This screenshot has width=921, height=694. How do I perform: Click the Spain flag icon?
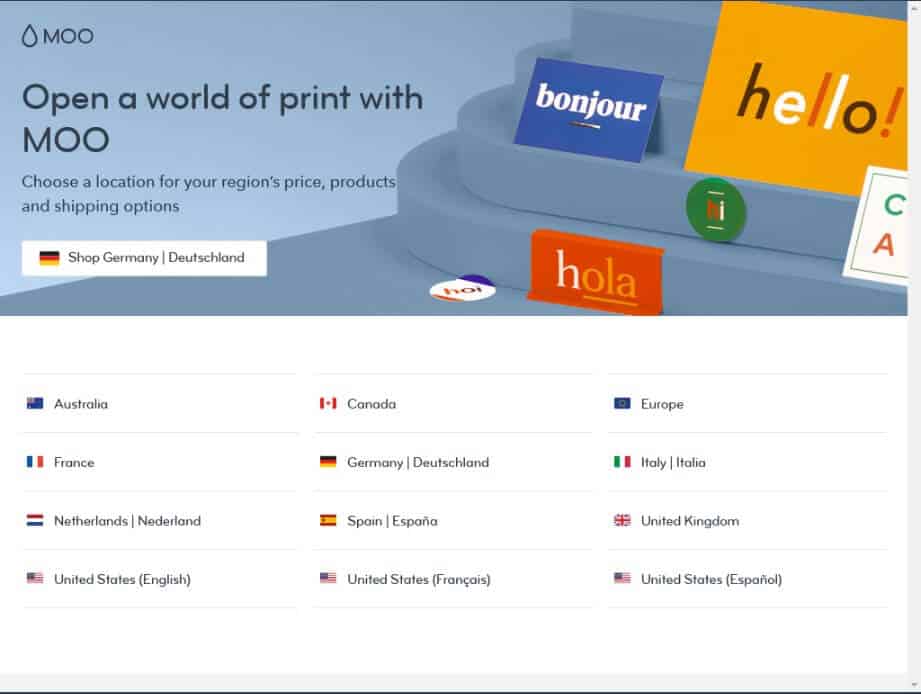click(x=328, y=520)
